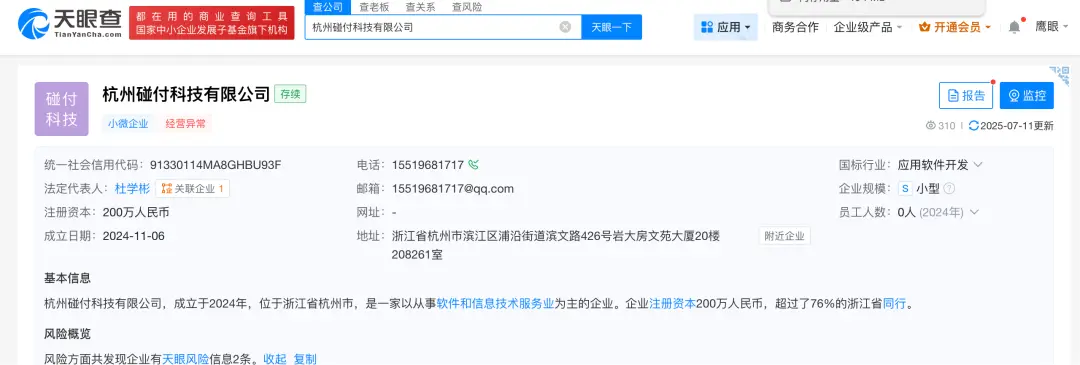Click the credit code 91330114MA8GHBU93F

216,165
